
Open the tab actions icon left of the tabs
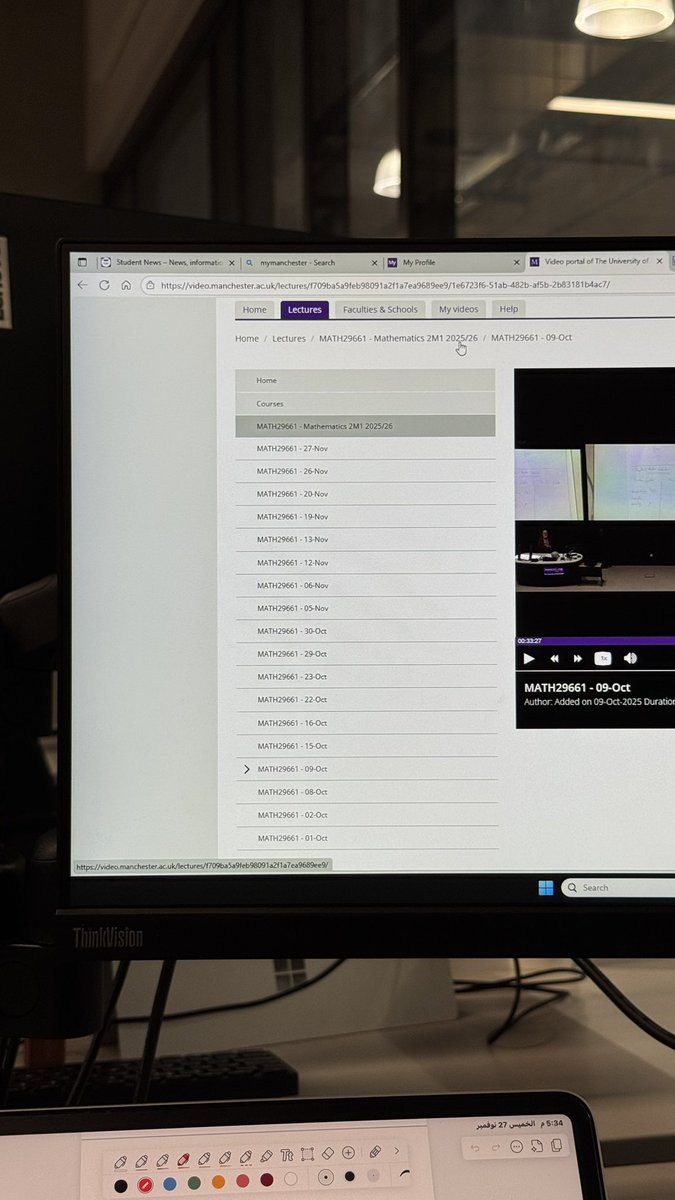pos(82,262)
